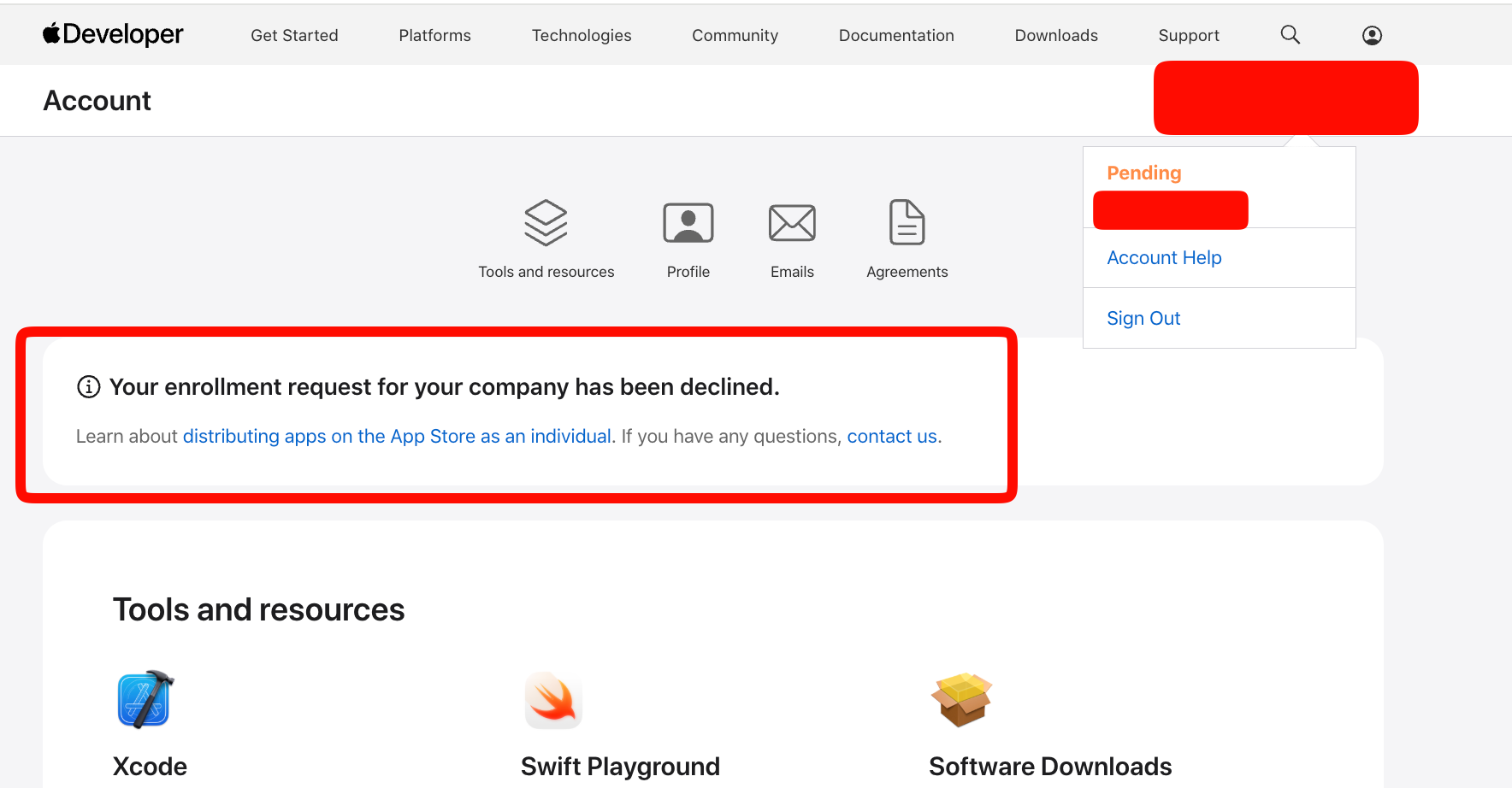The image size is (1512, 788).
Task: Go to the Platforms menu
Action: click(434, 35)
